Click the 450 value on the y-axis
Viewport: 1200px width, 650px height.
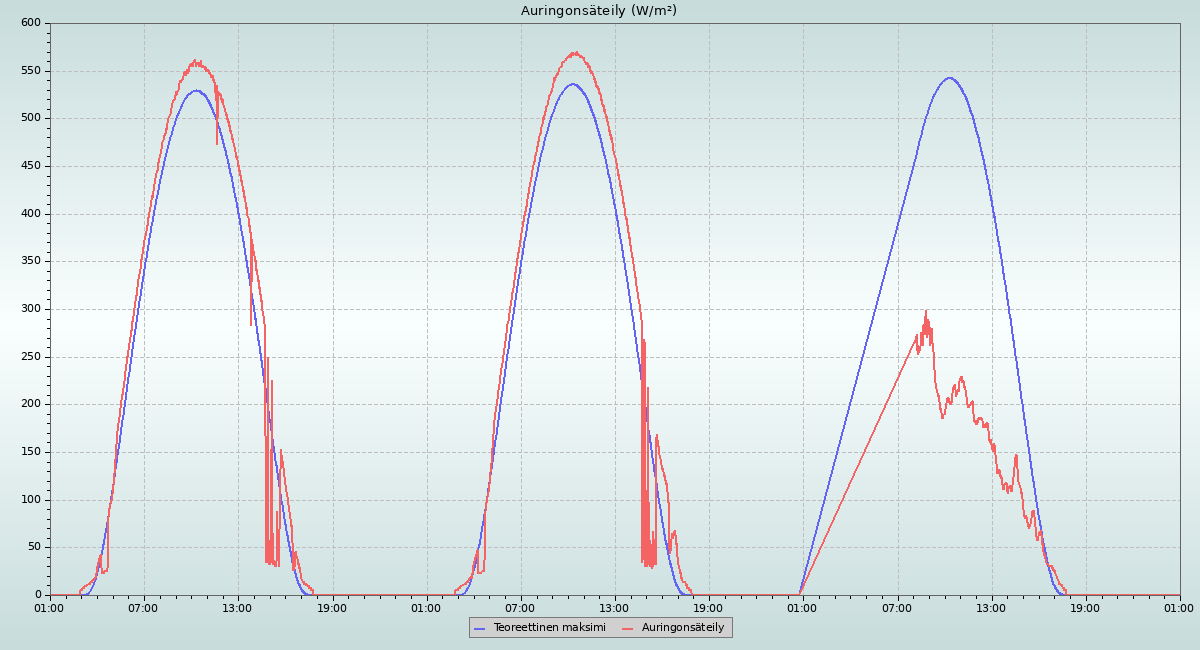[x=31, y=166]
